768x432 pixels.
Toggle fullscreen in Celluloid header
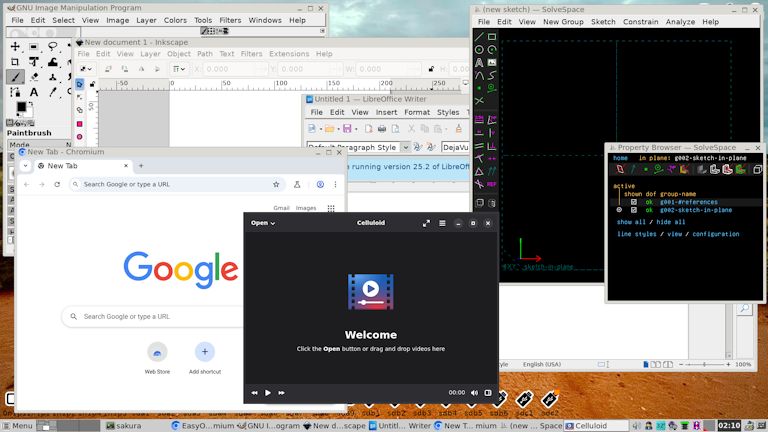[x=426, y=223]
